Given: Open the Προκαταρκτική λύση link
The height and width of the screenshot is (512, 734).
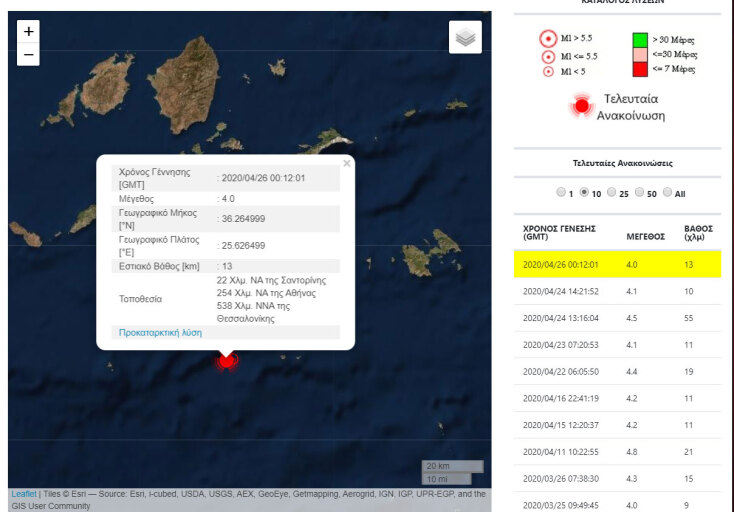Looking at the screenshot, I should click(x=160, y=332).
